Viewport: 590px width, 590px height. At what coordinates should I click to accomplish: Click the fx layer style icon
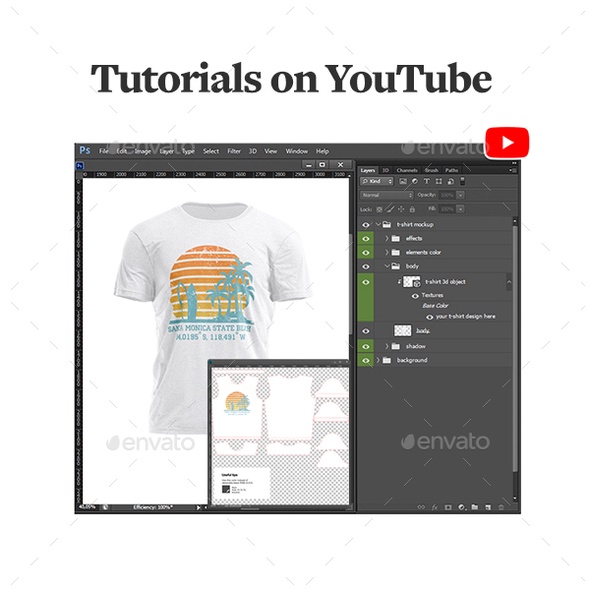point(435,507)
